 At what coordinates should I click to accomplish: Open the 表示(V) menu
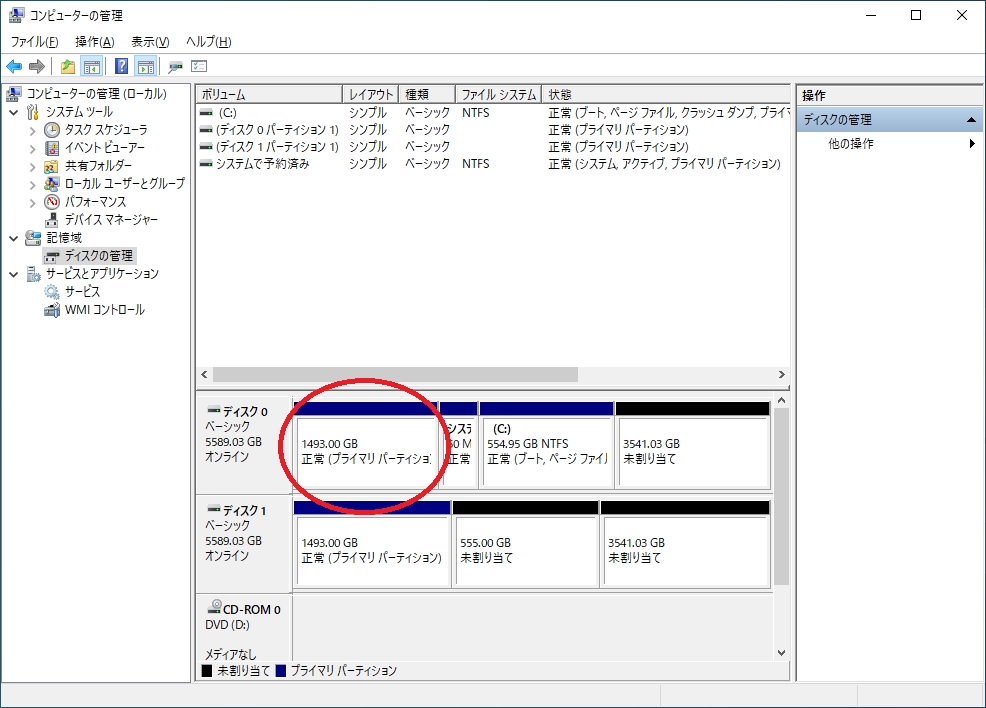point(150,41)
